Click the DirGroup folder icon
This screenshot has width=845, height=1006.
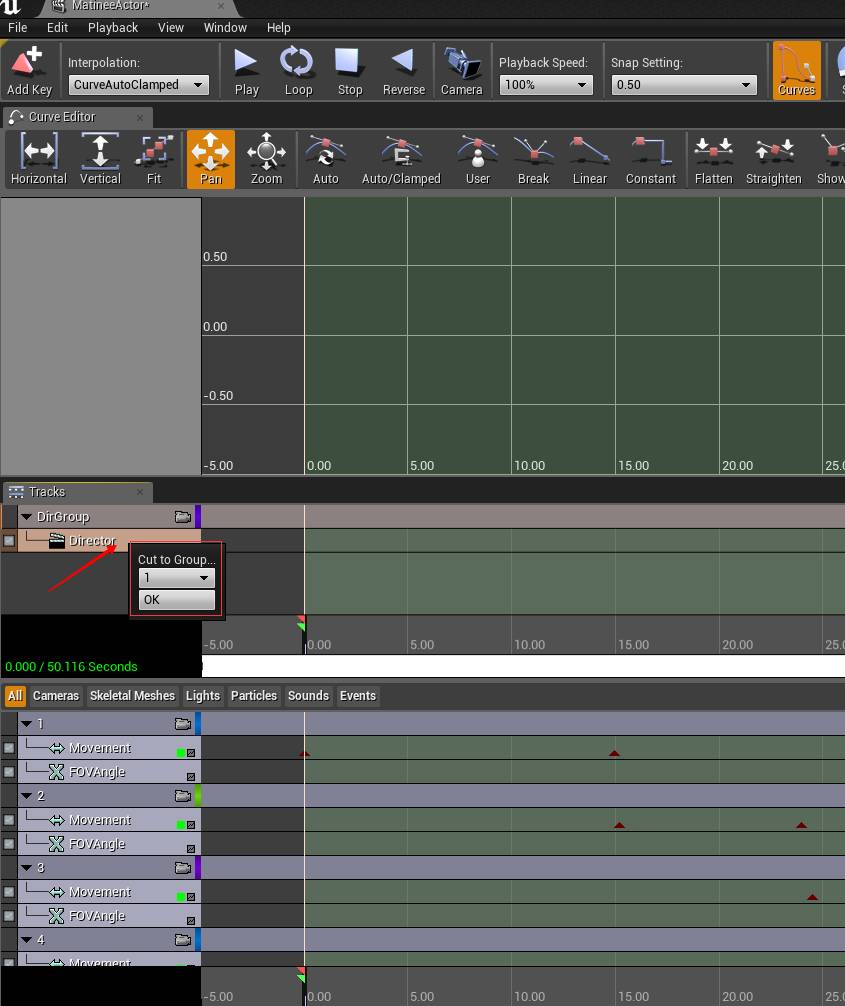click(x=183, y=516)
